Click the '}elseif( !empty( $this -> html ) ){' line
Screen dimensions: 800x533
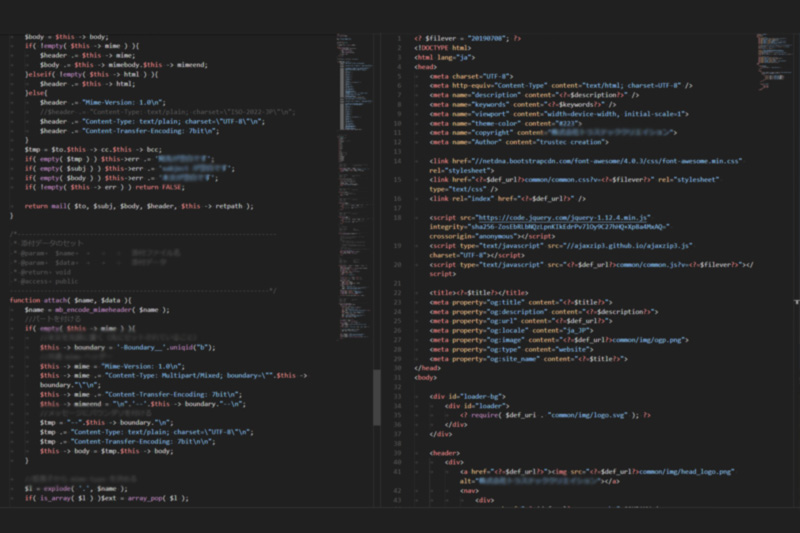coord(91,74)
